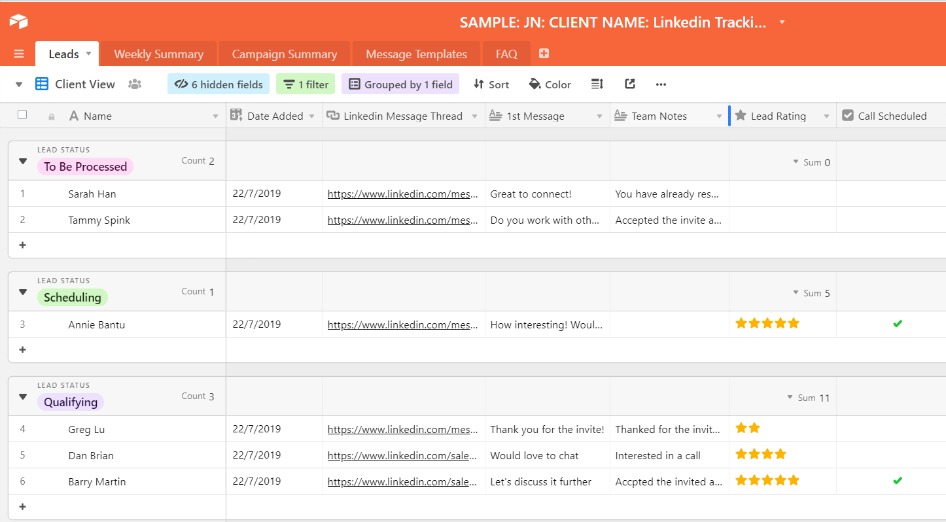The width and height of the screenshot is (946, 522).
Task: Click the Airtable logo icon
Action: [x=19, y=21]
